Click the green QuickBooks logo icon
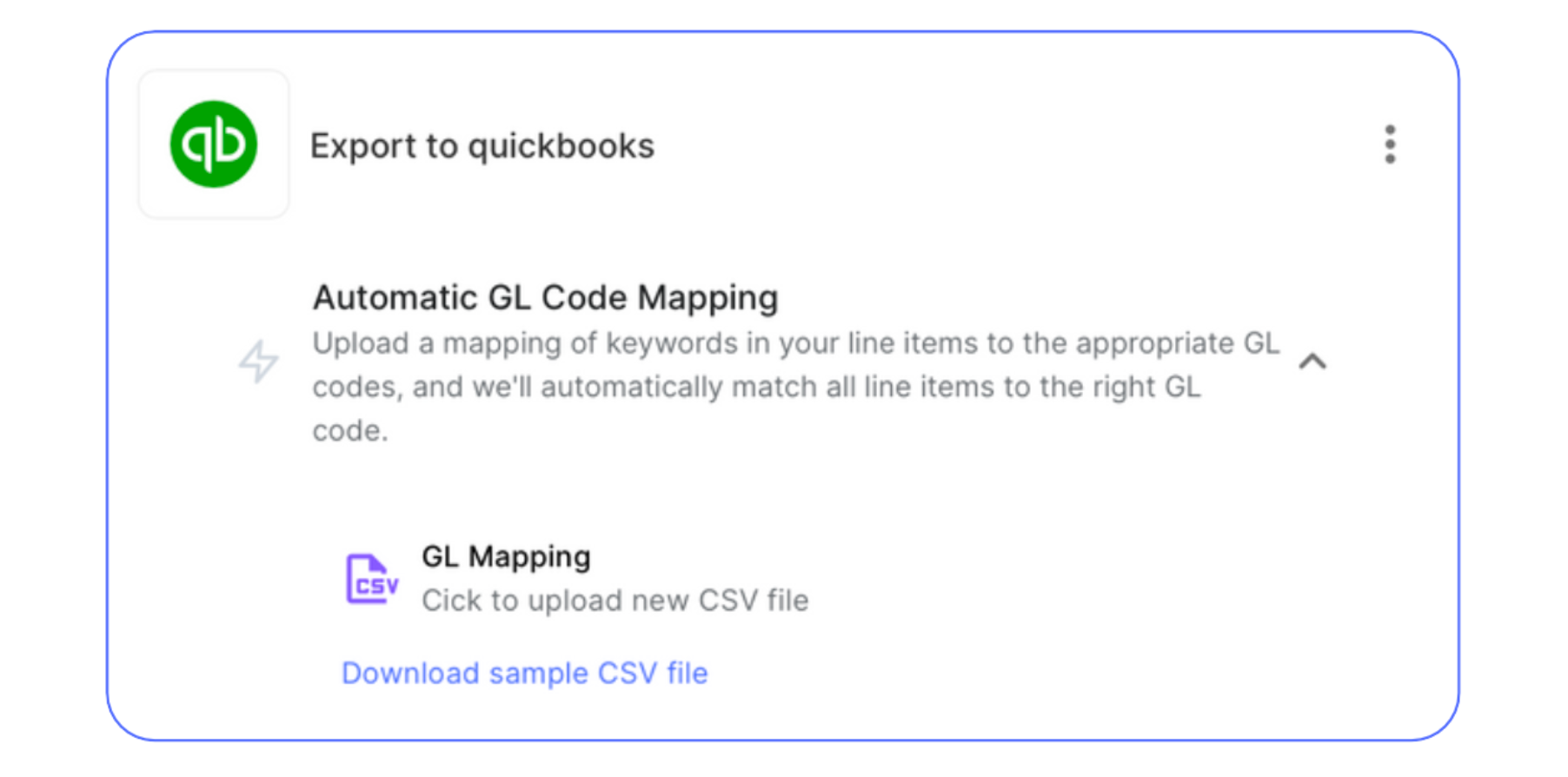Screen dimensions: 1568x777 (x=214, y=144)
